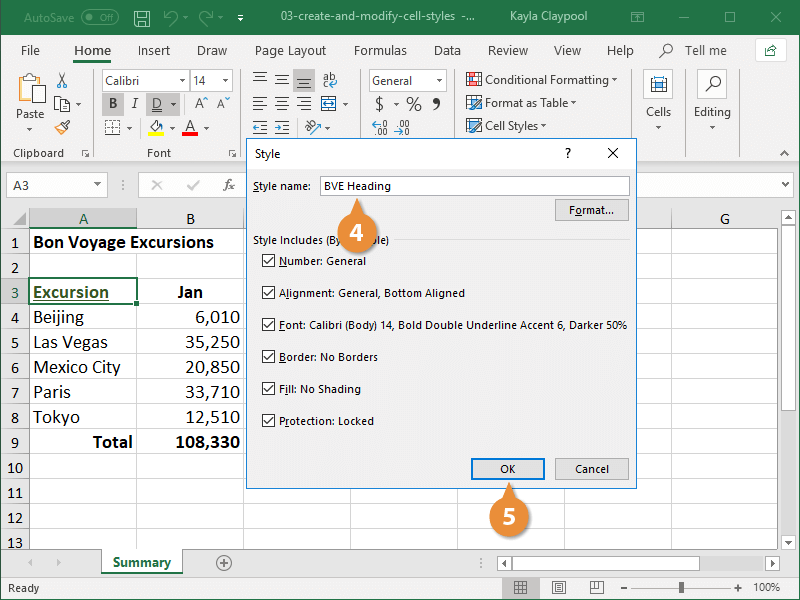Select the Italic formatting icon
The image size is (800, 600).
pyautogui.click(x=135, y=103)
